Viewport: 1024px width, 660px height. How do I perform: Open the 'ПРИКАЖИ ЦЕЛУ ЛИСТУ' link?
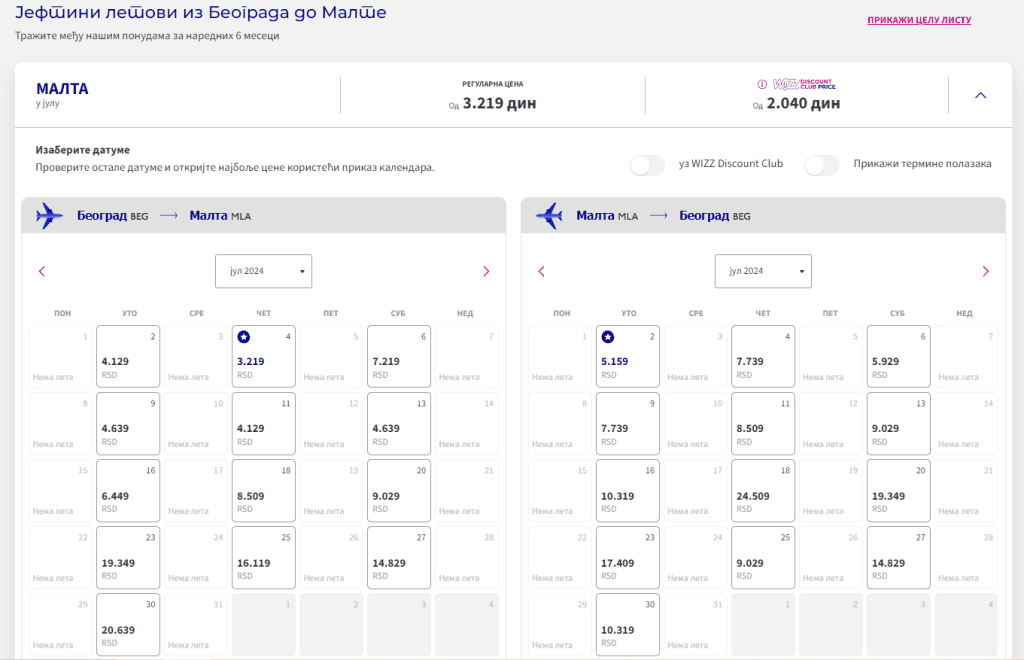pos(919,20)
